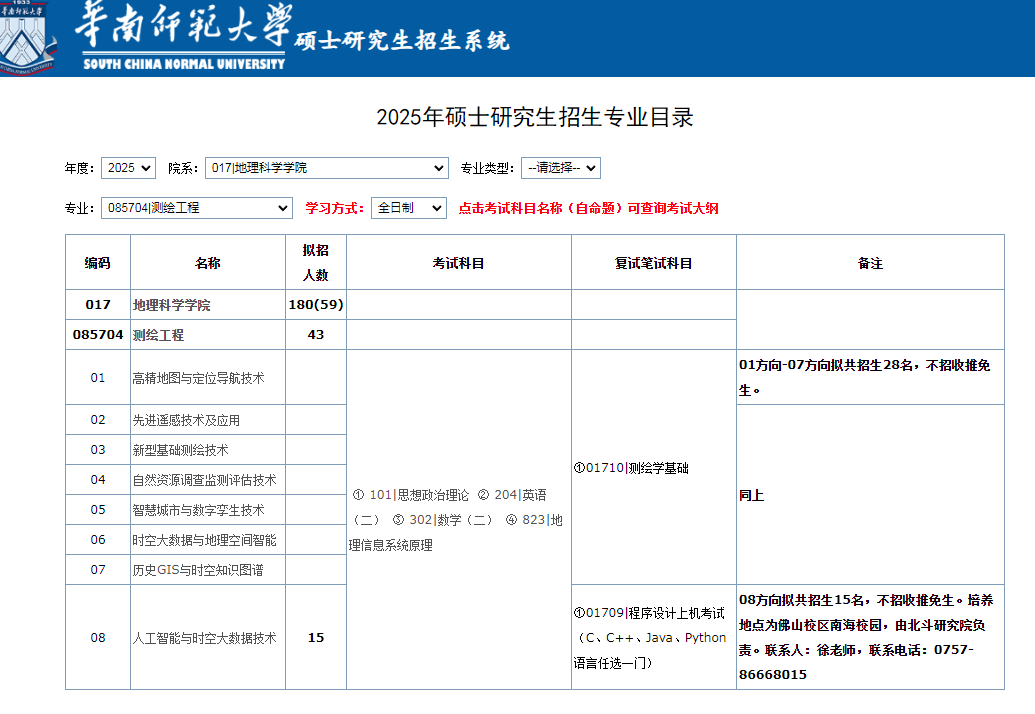This screenshot has height=714, width=1035.
Task: Click the 人工智能与时空大数据技术 direction name
Action: coord(205,638)
